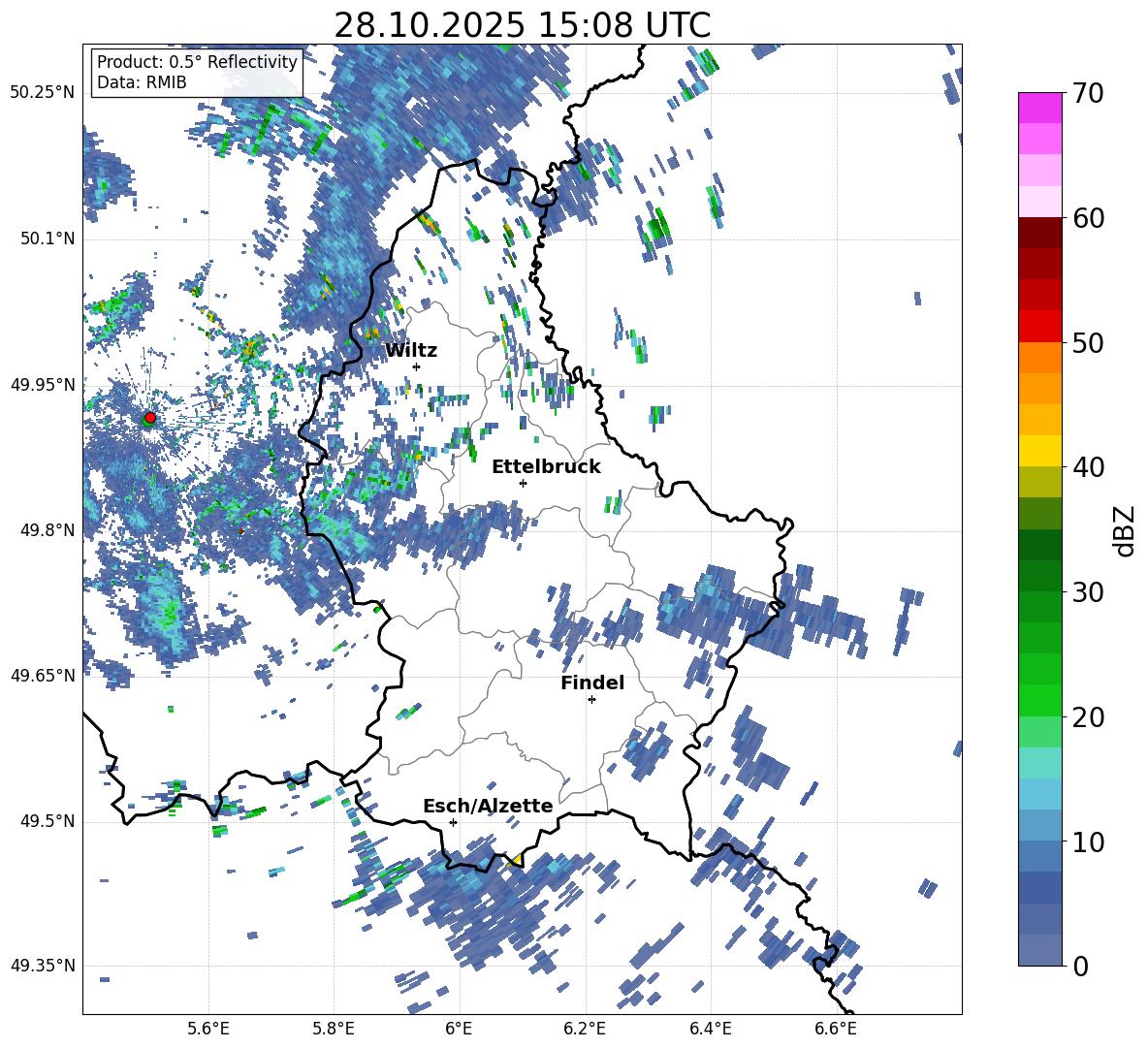Click the 50.1°N latitude label
This screenshot has width=1148, height=1048.
pyautogui.click(x=47, y=238)
